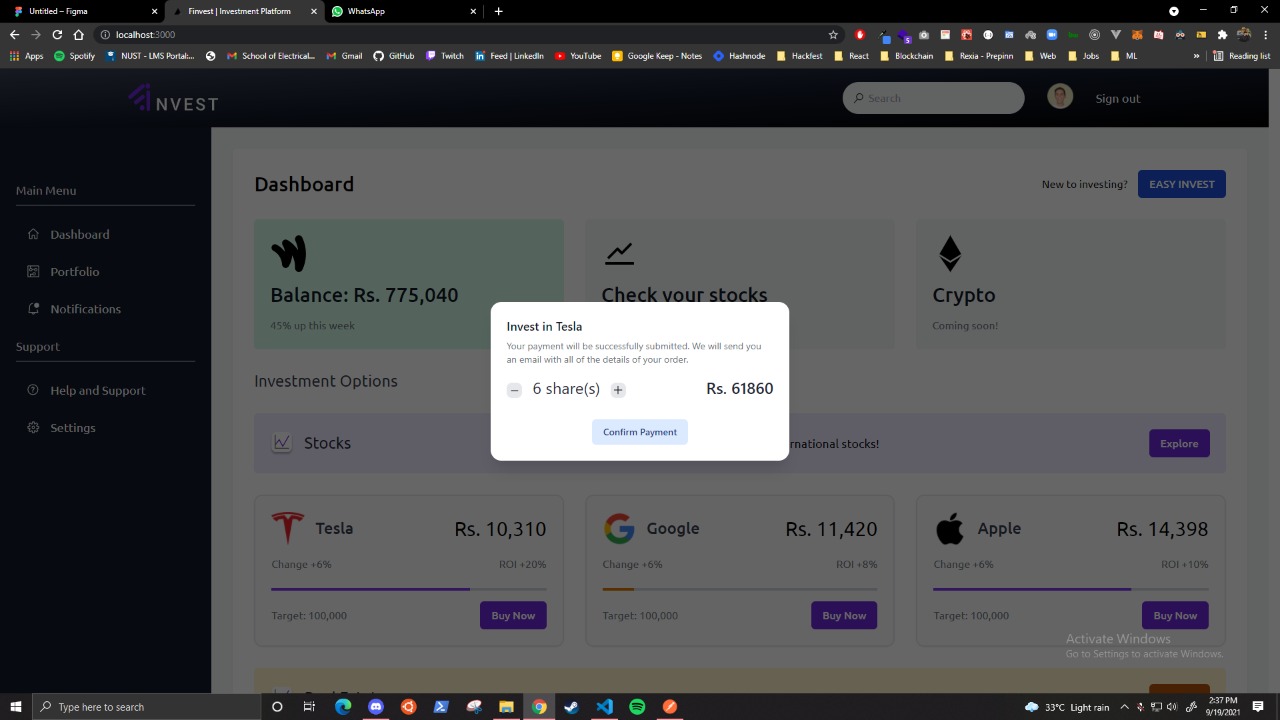Switch to the Untitled – Figma tab
The width and height of the screenshot is (1280, 720).
point(80,11)
